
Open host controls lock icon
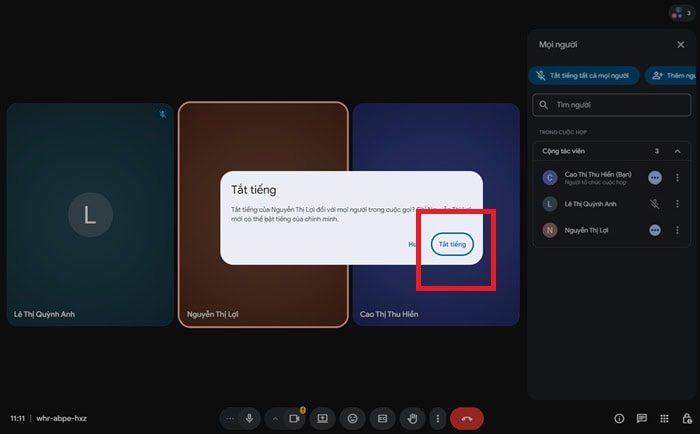687,418
